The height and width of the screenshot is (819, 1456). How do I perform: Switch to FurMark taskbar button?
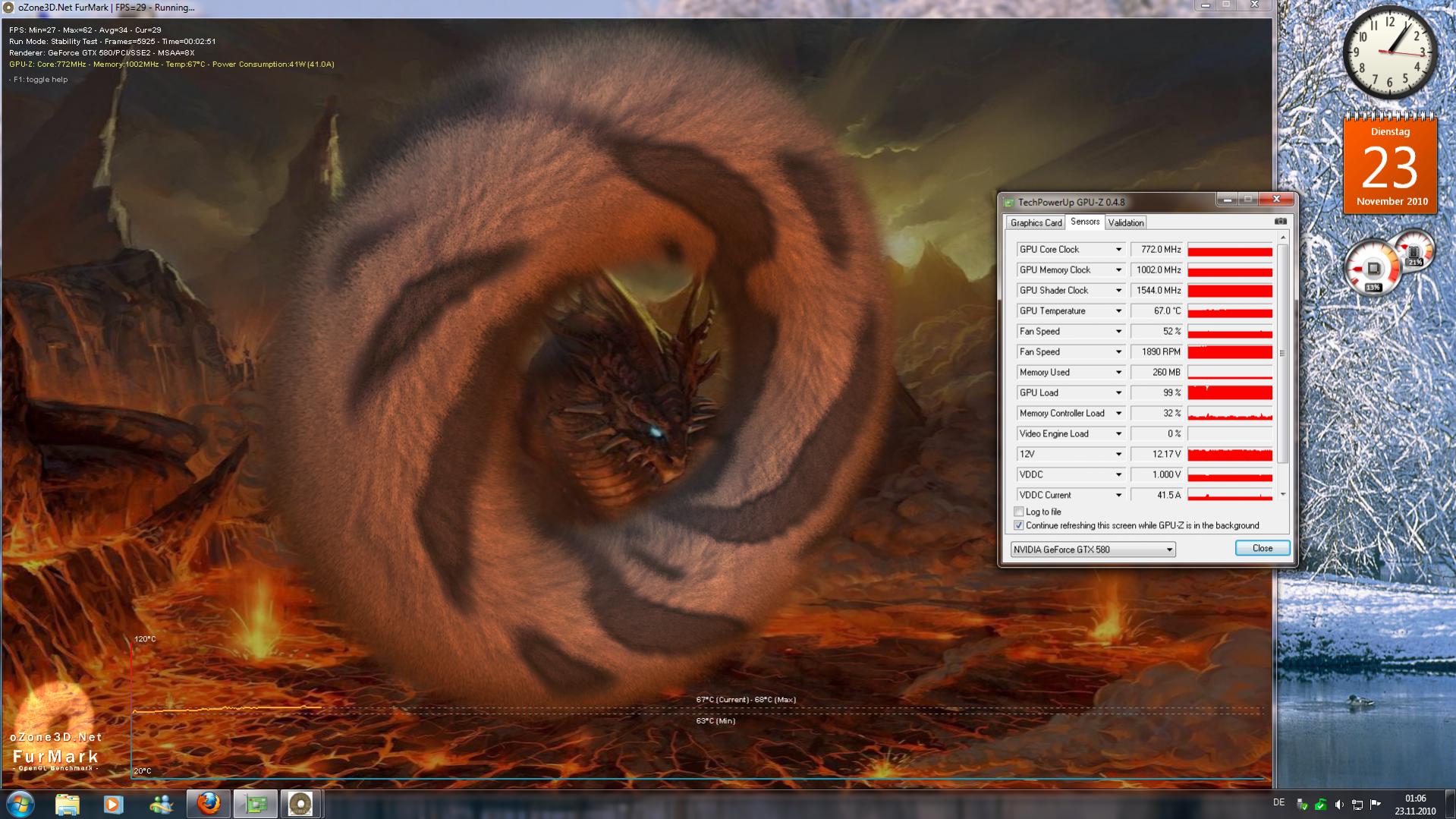pyautogui.click(x=301, y=804)
